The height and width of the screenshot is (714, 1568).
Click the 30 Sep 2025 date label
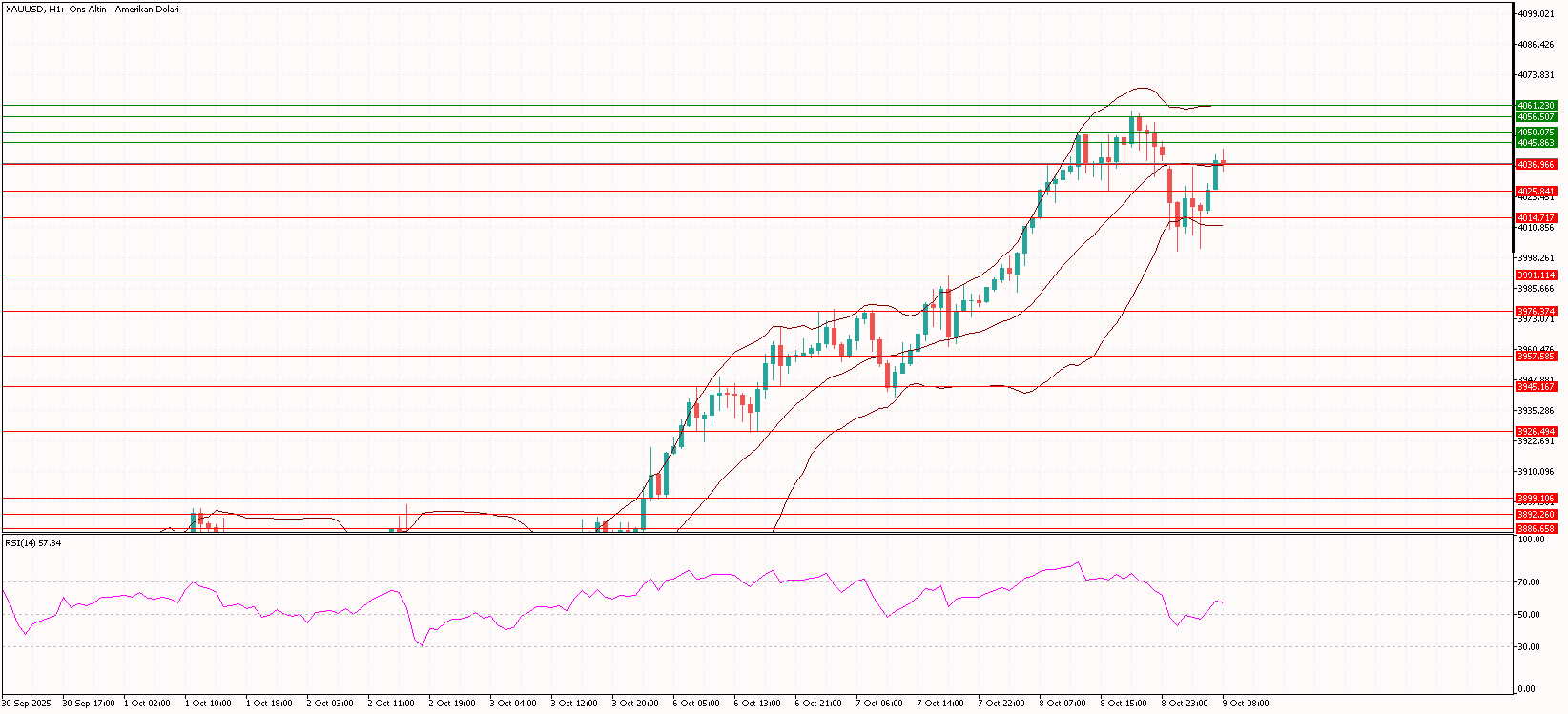click(x=26, y=704)
